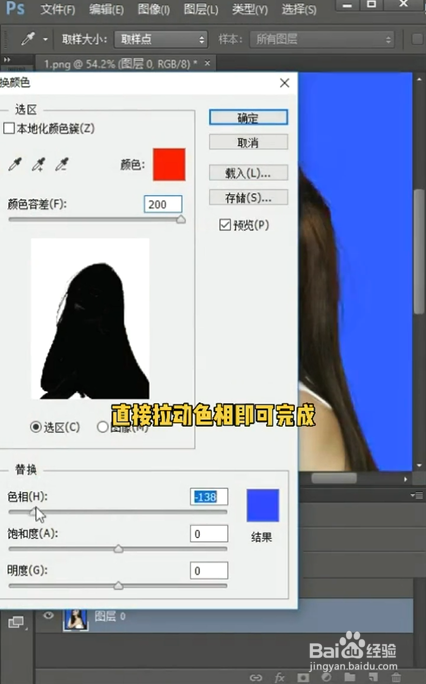Pick the add-to-sample eyedropper
The image size is (426, 684).
coord(38,165)
